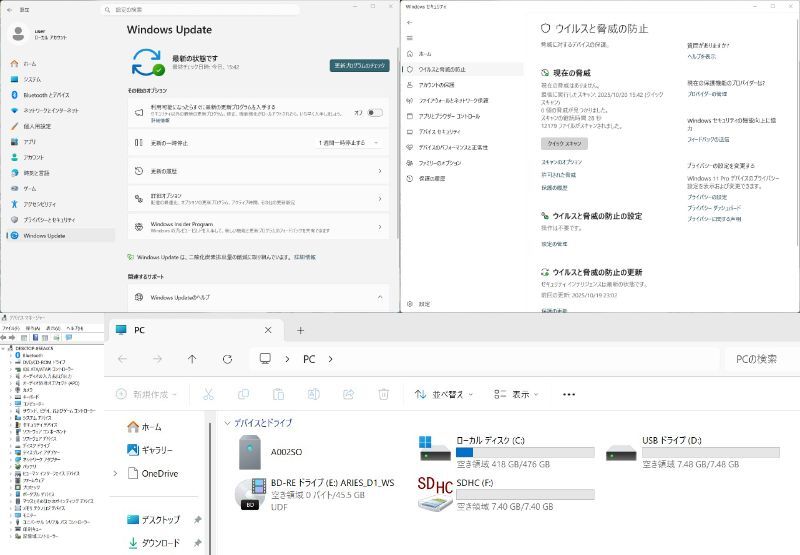Open ヘルプ(H) menu in Device Manager
Screen dimensions: 800x555
pyautogui.click(x=75, y=328)
